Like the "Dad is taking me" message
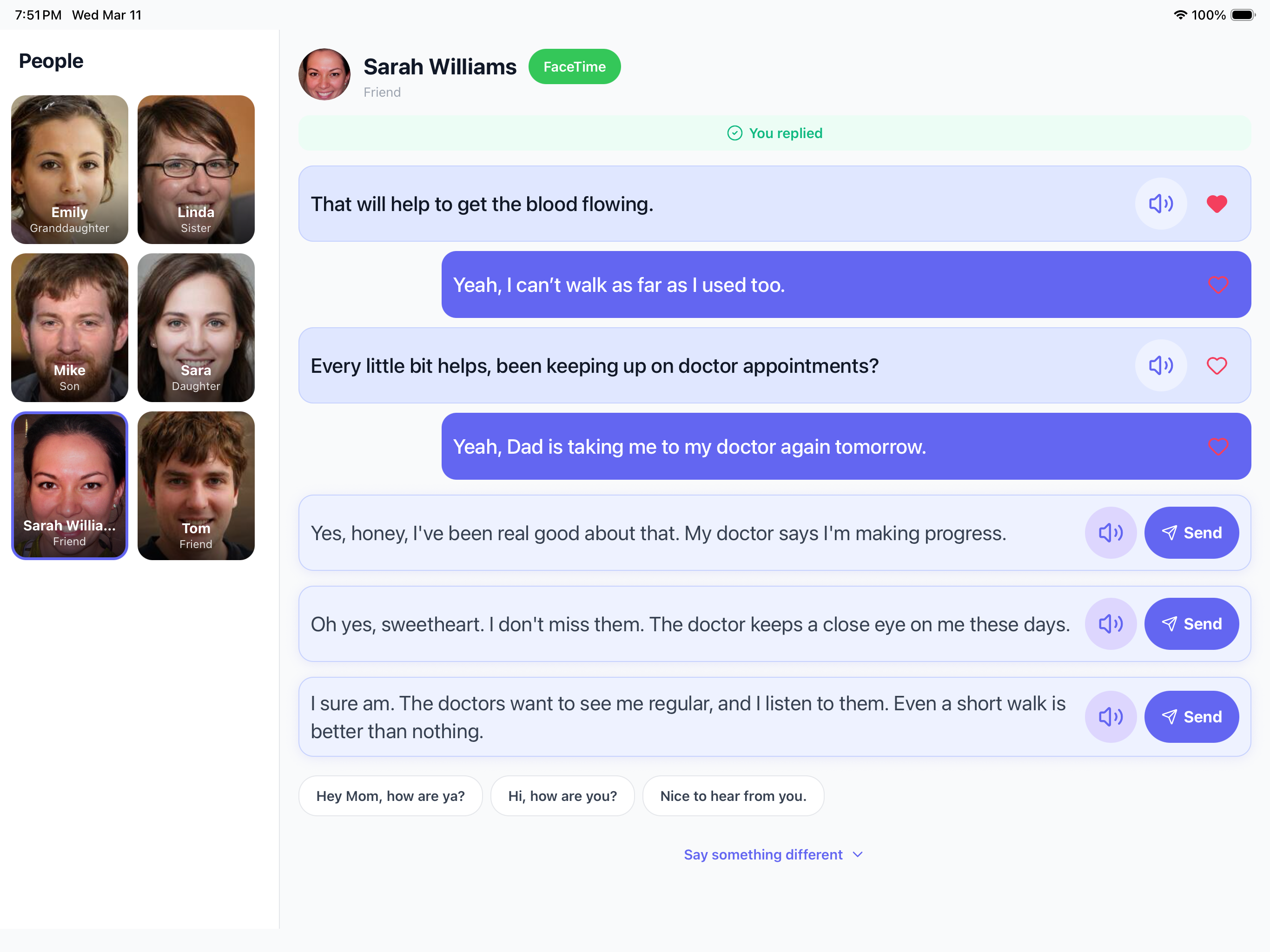Screen dimensions: 1270x952 click(x=1218, y=447)
